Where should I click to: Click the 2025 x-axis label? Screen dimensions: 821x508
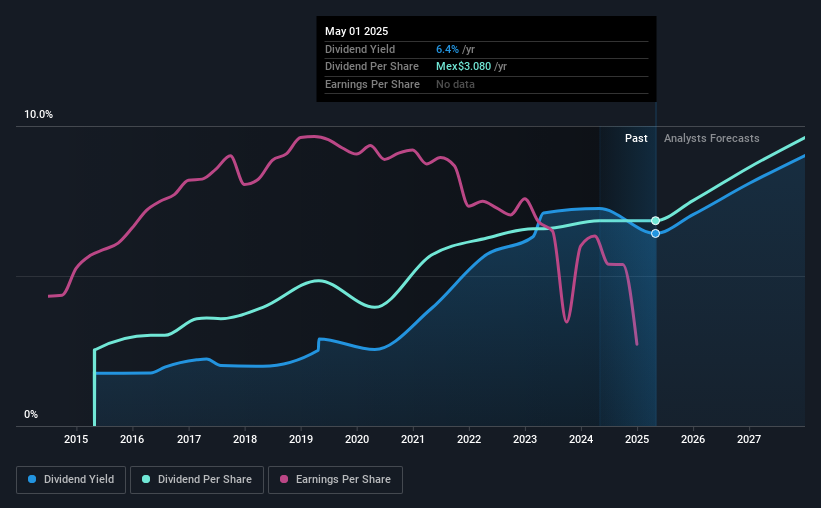(637, 439)
